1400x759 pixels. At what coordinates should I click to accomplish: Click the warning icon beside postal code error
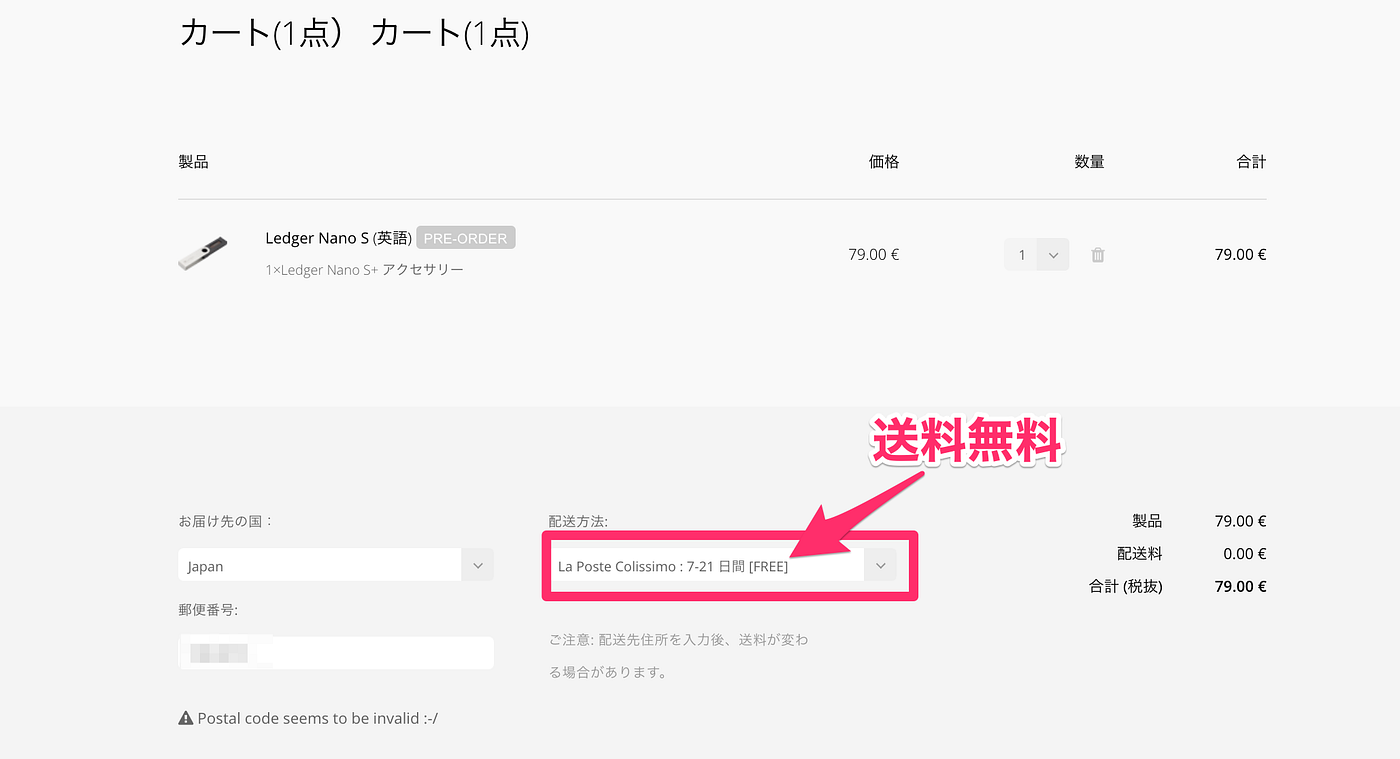(x=185, y=718)
